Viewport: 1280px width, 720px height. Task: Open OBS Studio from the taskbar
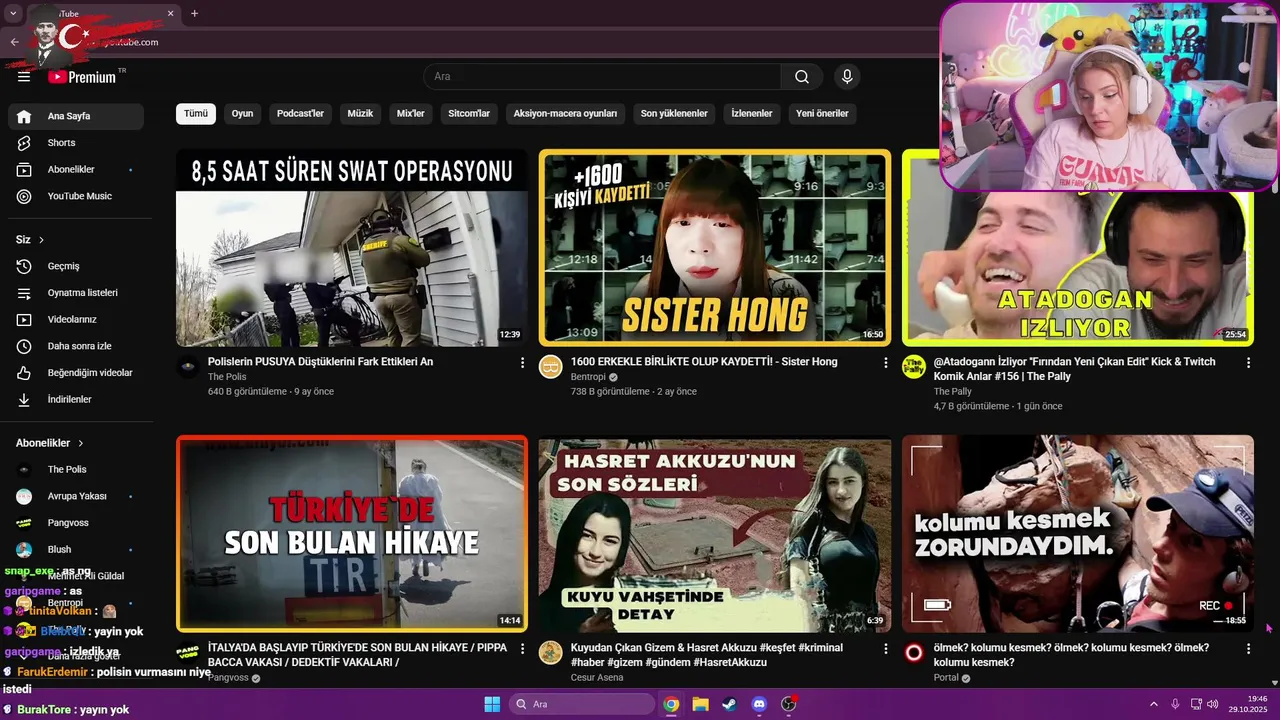[788, 704]
